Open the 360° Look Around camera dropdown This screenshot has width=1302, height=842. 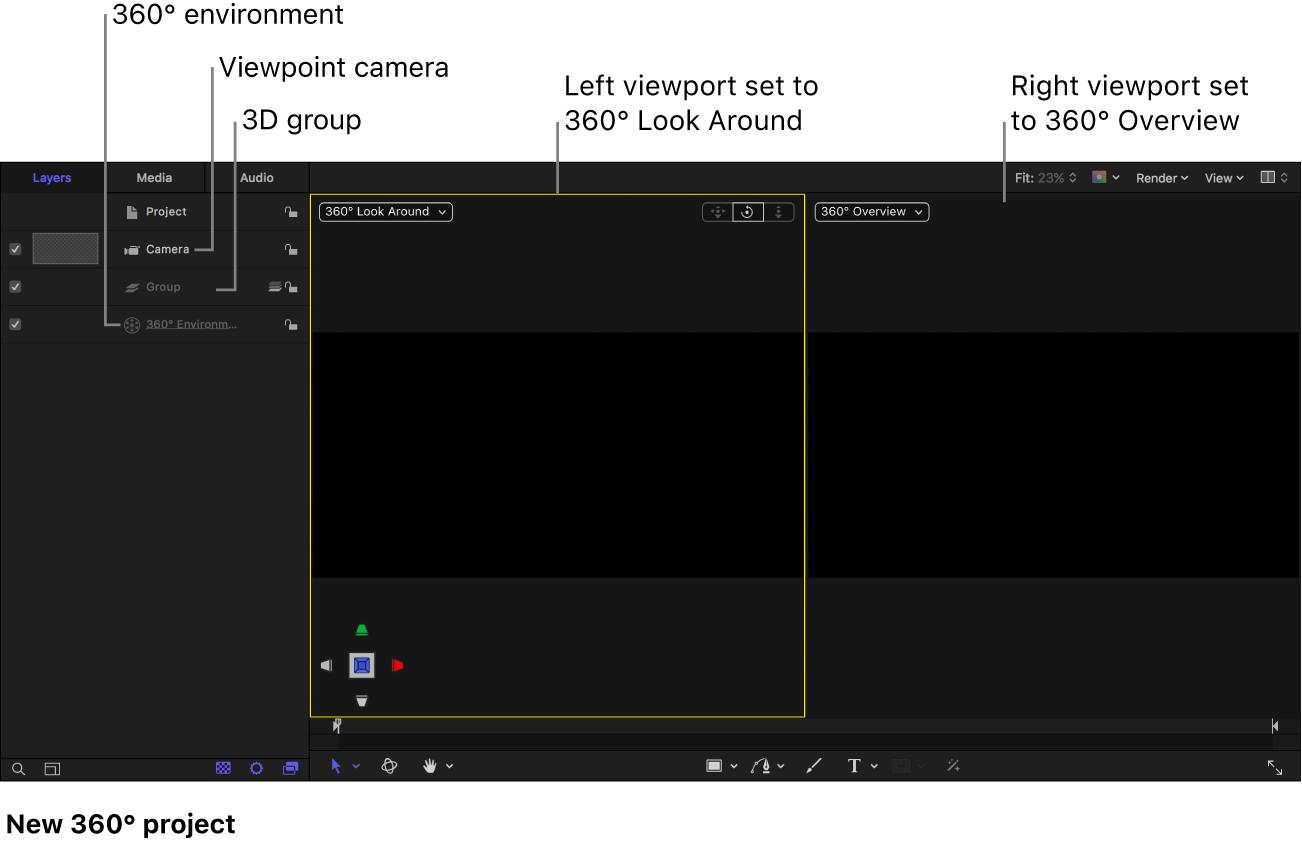[x=386, y=212]
